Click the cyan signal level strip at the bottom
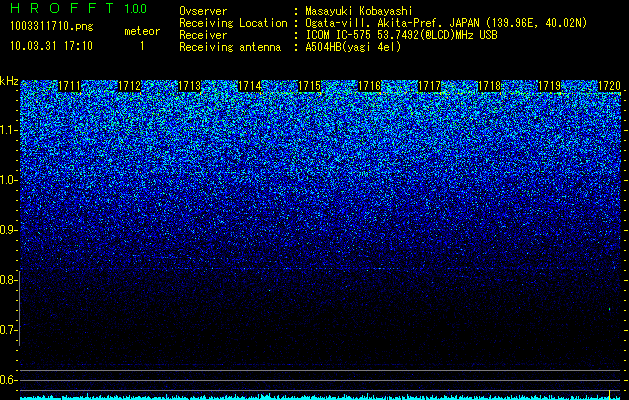This screenshot has width=629, height=400. tap(321, 397)
